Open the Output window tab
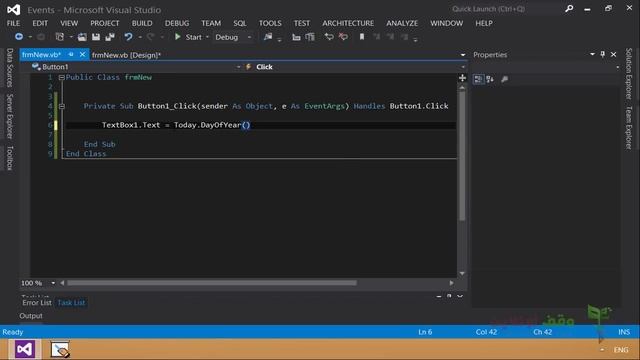This screenshot has width=640, height=360. click(31, 316)
